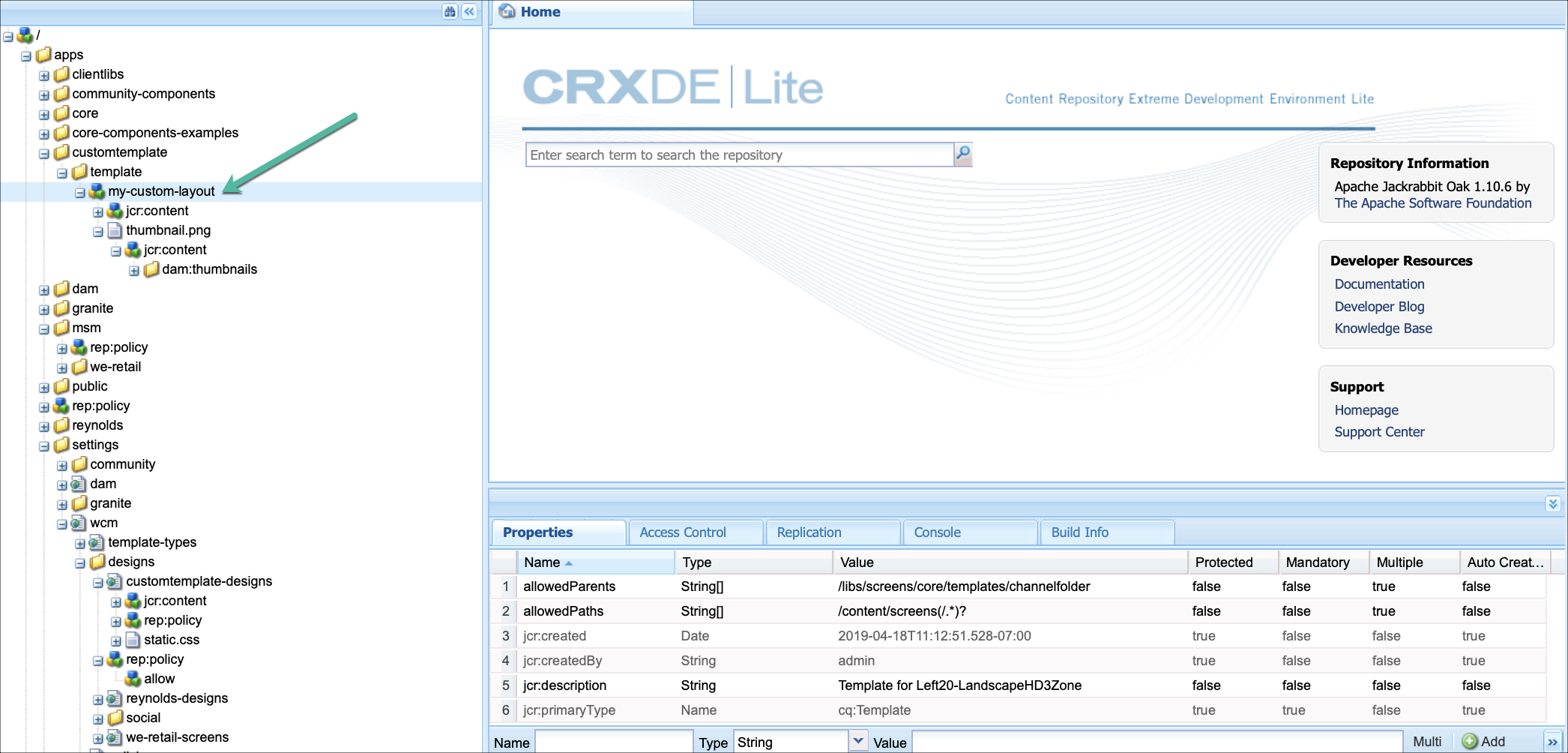The width and height of the screenshot is (1568, 753).
Task: Click the magnifier icon beside the repository search
Action: 963,154
